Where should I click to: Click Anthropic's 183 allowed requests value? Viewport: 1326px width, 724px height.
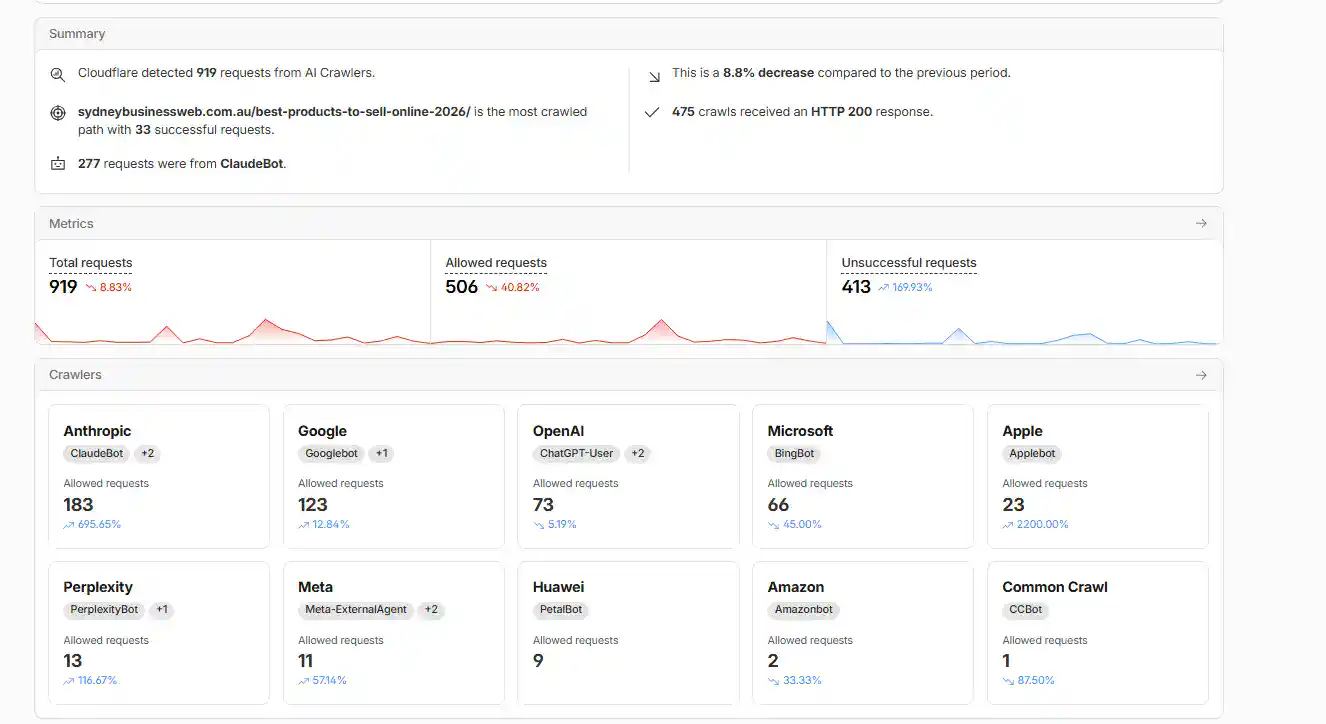coord(78,505)
